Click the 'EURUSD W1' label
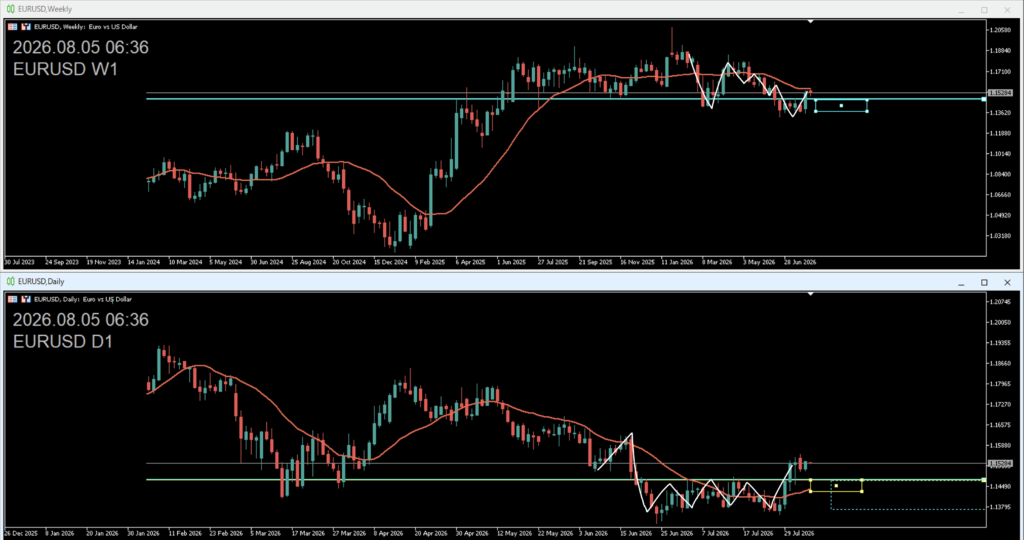This screenshot has height=540, width=1024. pos(65,69)
